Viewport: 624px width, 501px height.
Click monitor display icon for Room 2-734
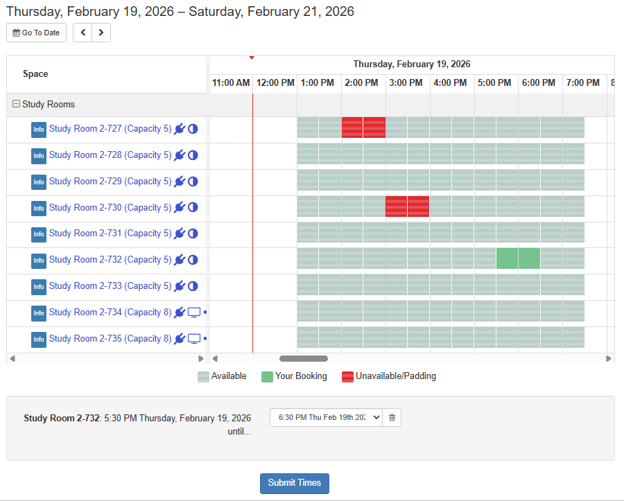(x=194, y=313)
